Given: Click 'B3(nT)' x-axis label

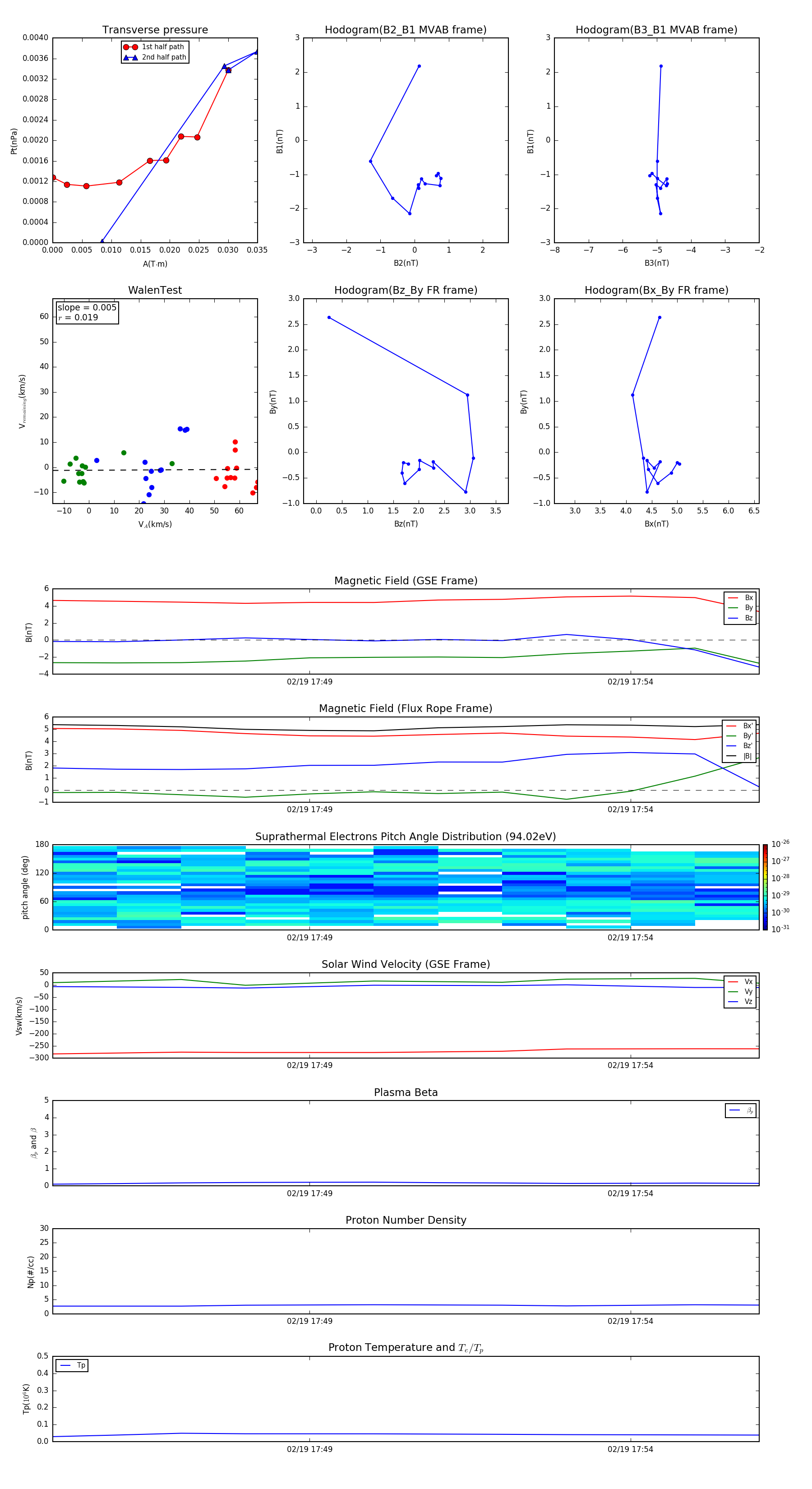Looking at the screenshot, I should tap(656, 263).
